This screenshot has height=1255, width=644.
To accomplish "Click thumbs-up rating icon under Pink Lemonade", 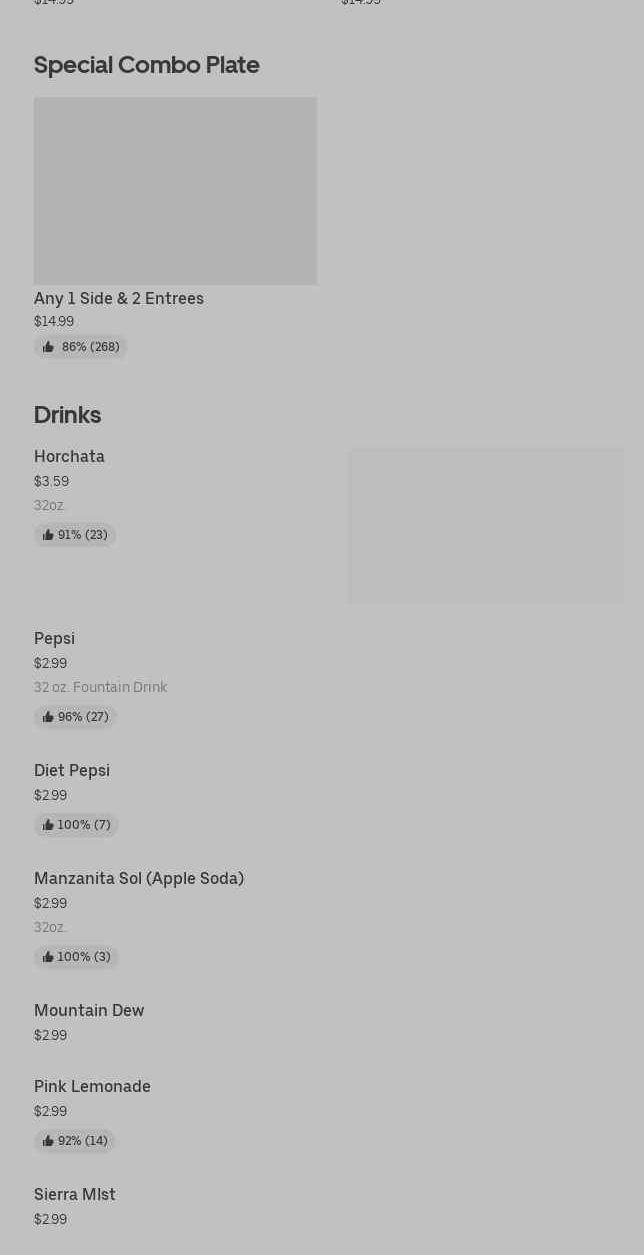I will point(48,1141).
